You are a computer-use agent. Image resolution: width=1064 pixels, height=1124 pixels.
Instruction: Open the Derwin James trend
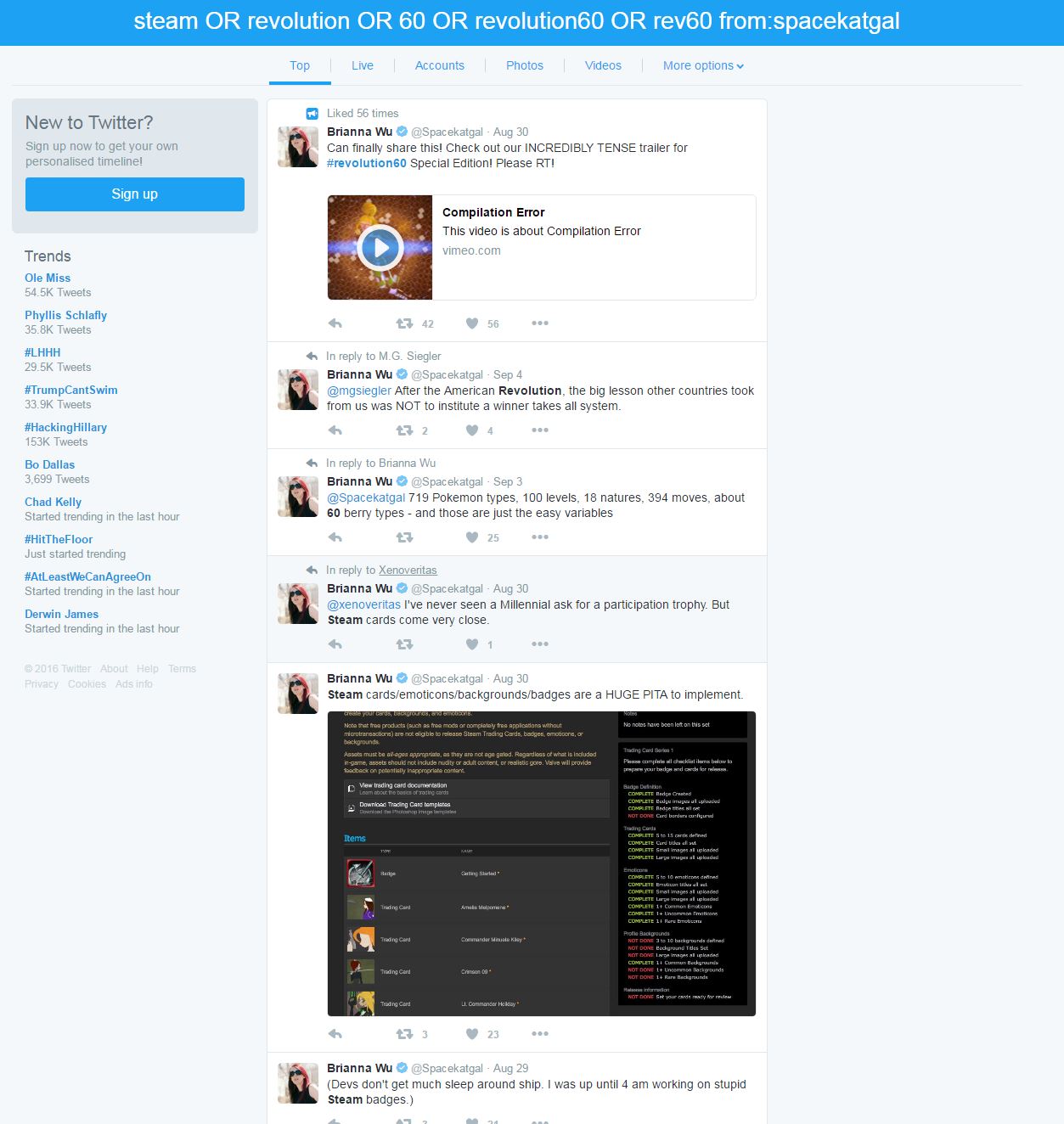click(61, 614)
